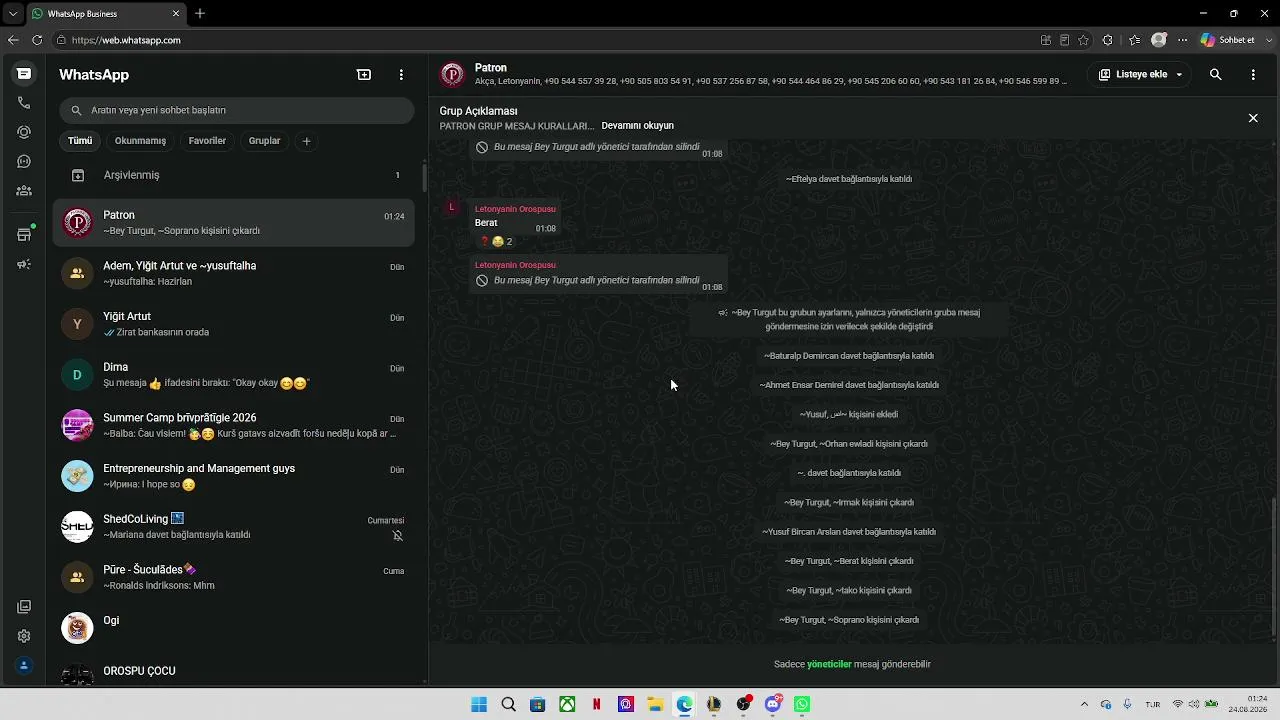Open the Patron chat in the list
The height and width of the screenshot is (720, 1280).
click(x=235, y=222)
